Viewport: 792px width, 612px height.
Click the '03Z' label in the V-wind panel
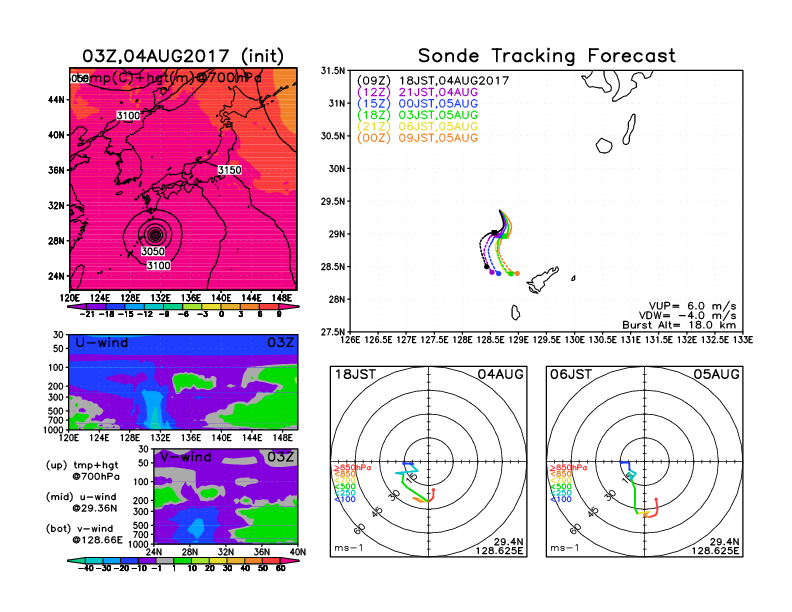(280, 457)
